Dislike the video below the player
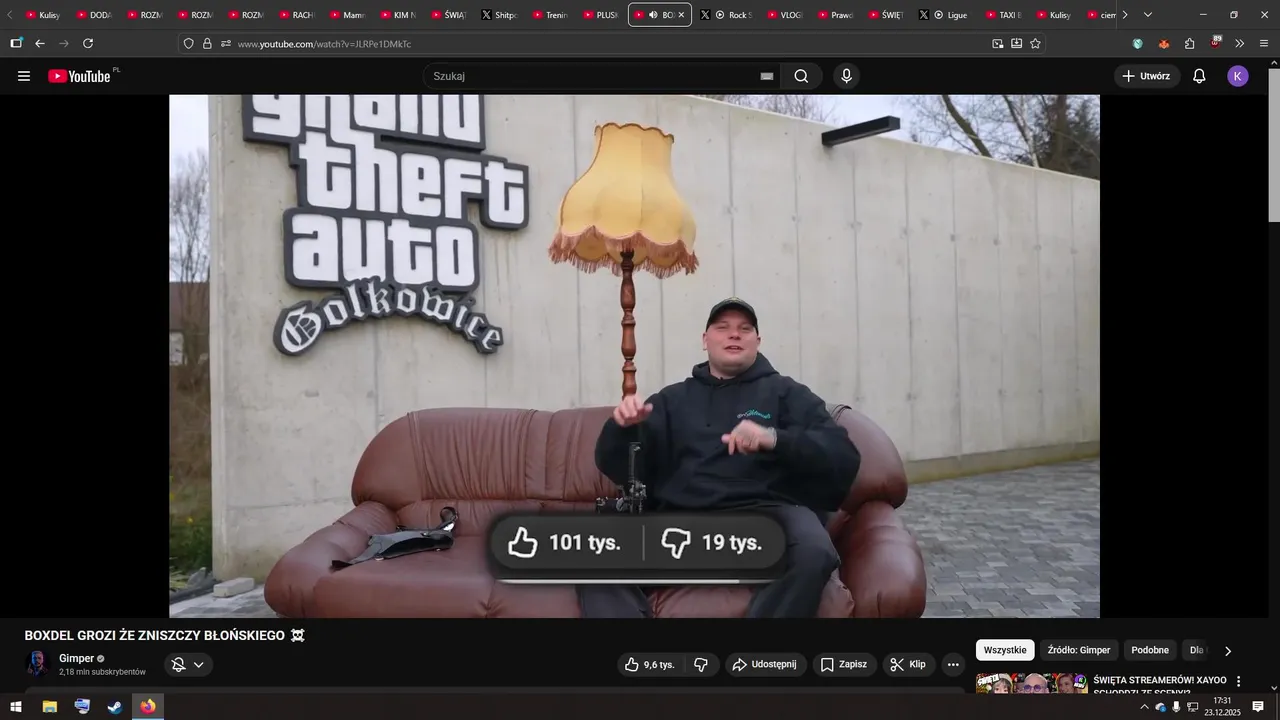This screenshot has width=1280, height=720. (701, 664)
